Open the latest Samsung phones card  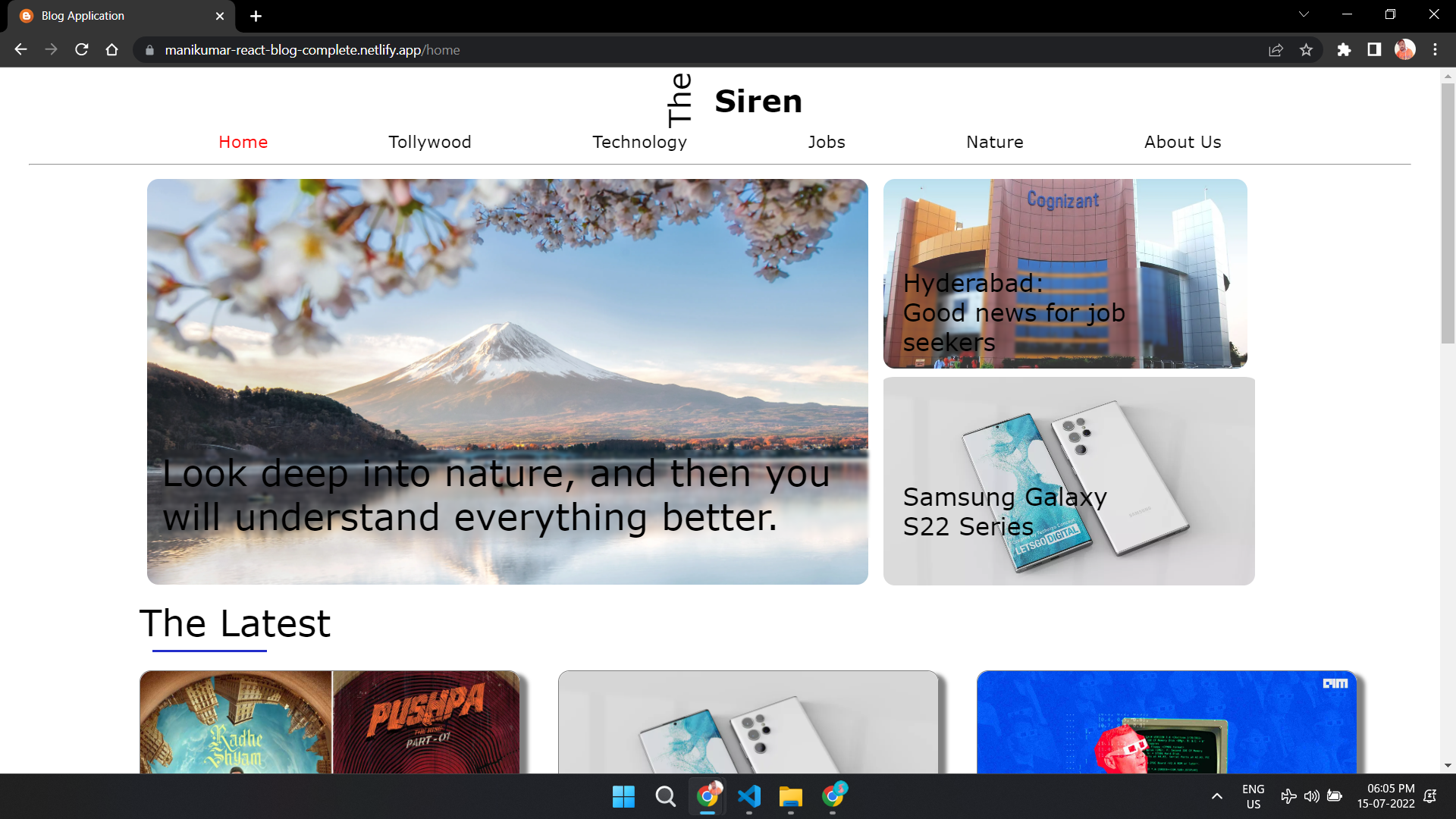748,722
